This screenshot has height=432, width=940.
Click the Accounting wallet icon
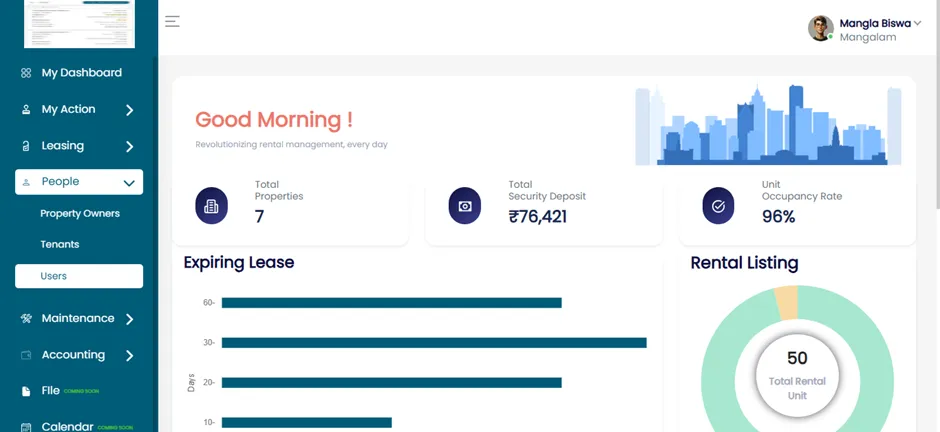point(26,355)
